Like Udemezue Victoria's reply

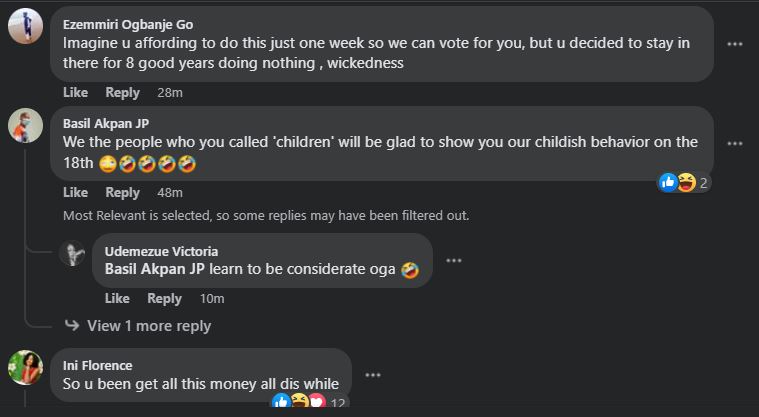click(118, 298)
